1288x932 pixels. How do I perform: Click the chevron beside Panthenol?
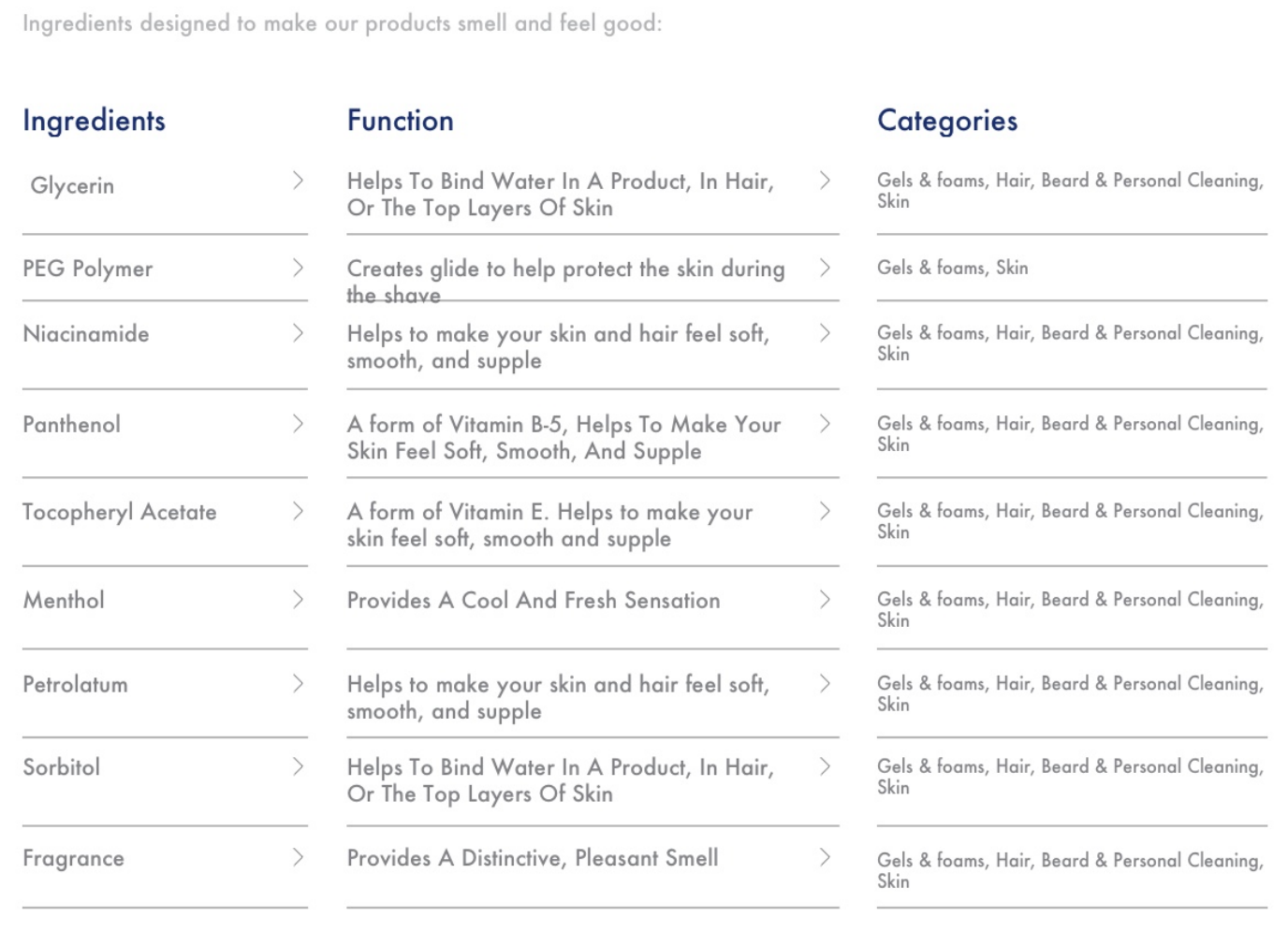298,424
